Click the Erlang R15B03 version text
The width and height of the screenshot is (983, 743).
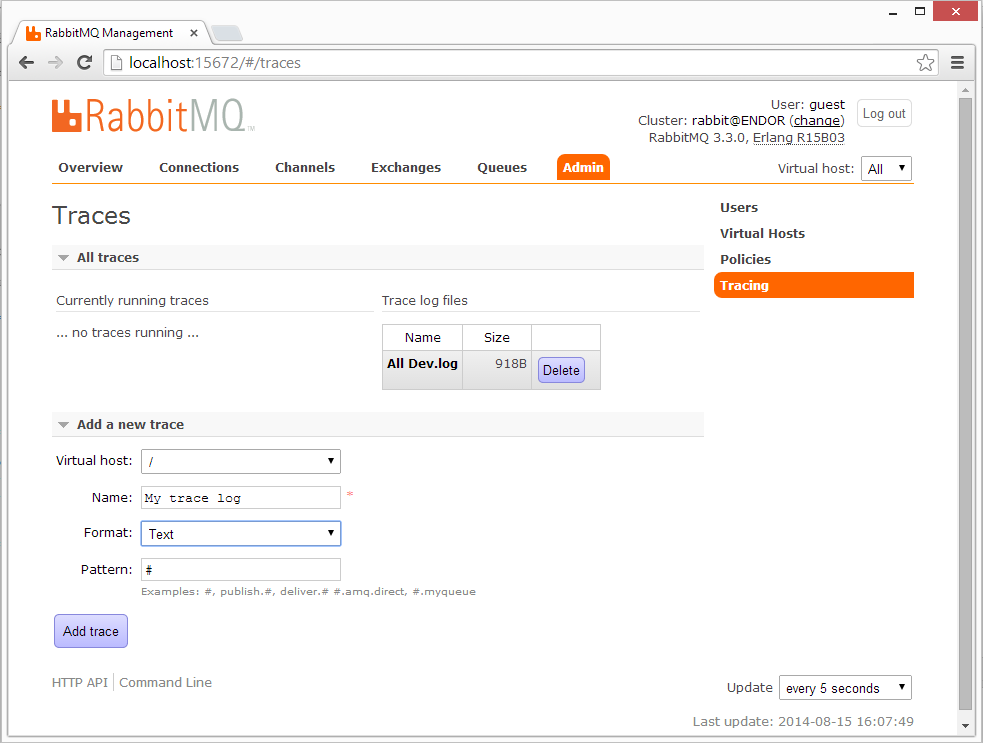click(799, 137)
